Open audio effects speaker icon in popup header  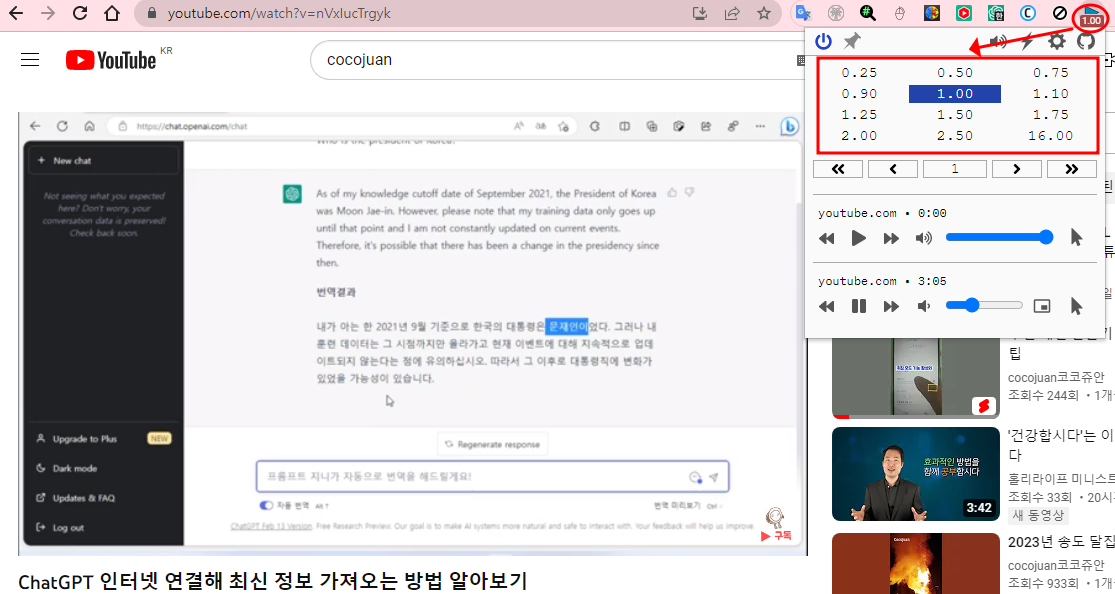click(998, 42)
